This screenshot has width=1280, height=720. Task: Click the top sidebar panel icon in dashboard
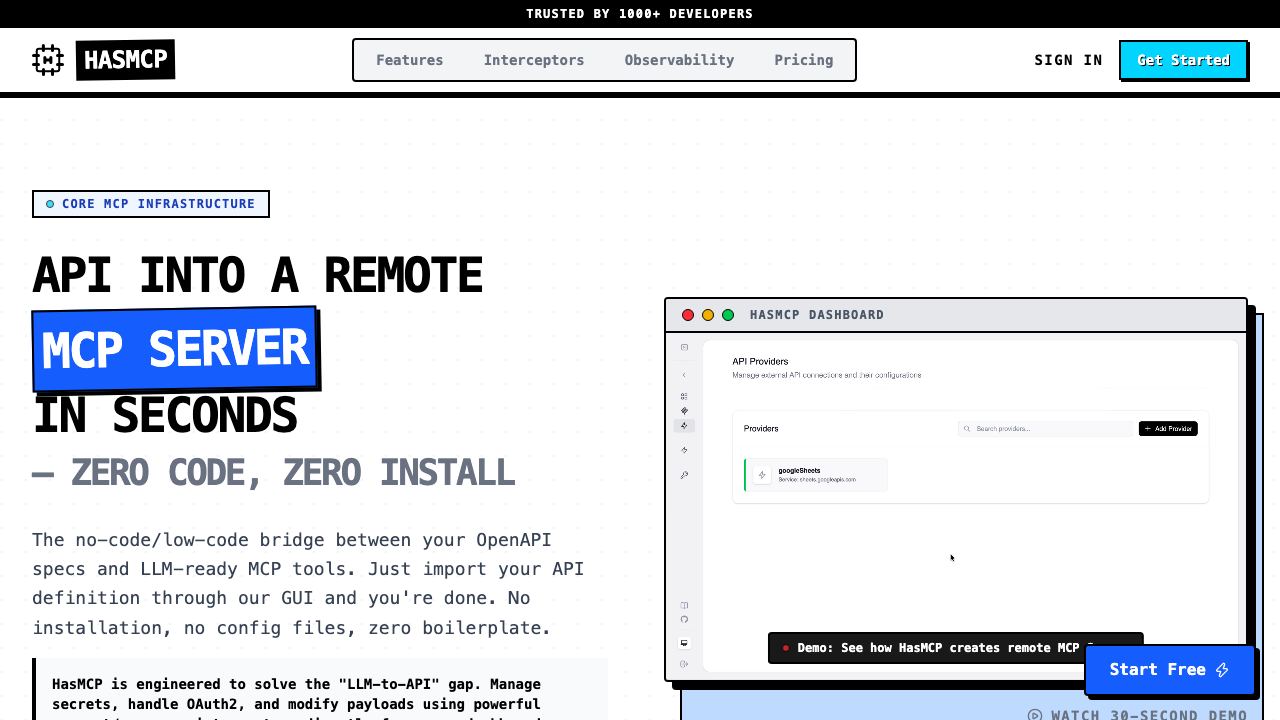click(x=684, y=347)
